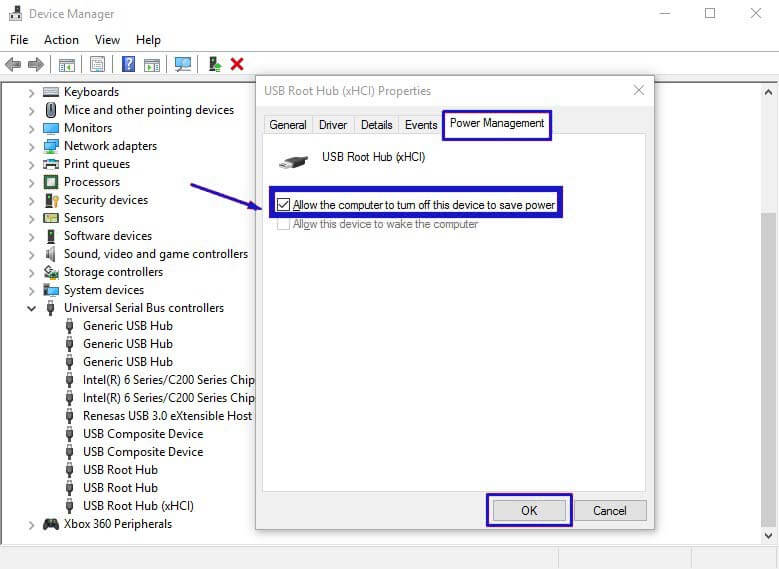Click the device tree scrollbar down arrow
Screen dimensions: 779x569
pyautogui.click(x=769, y=536)
